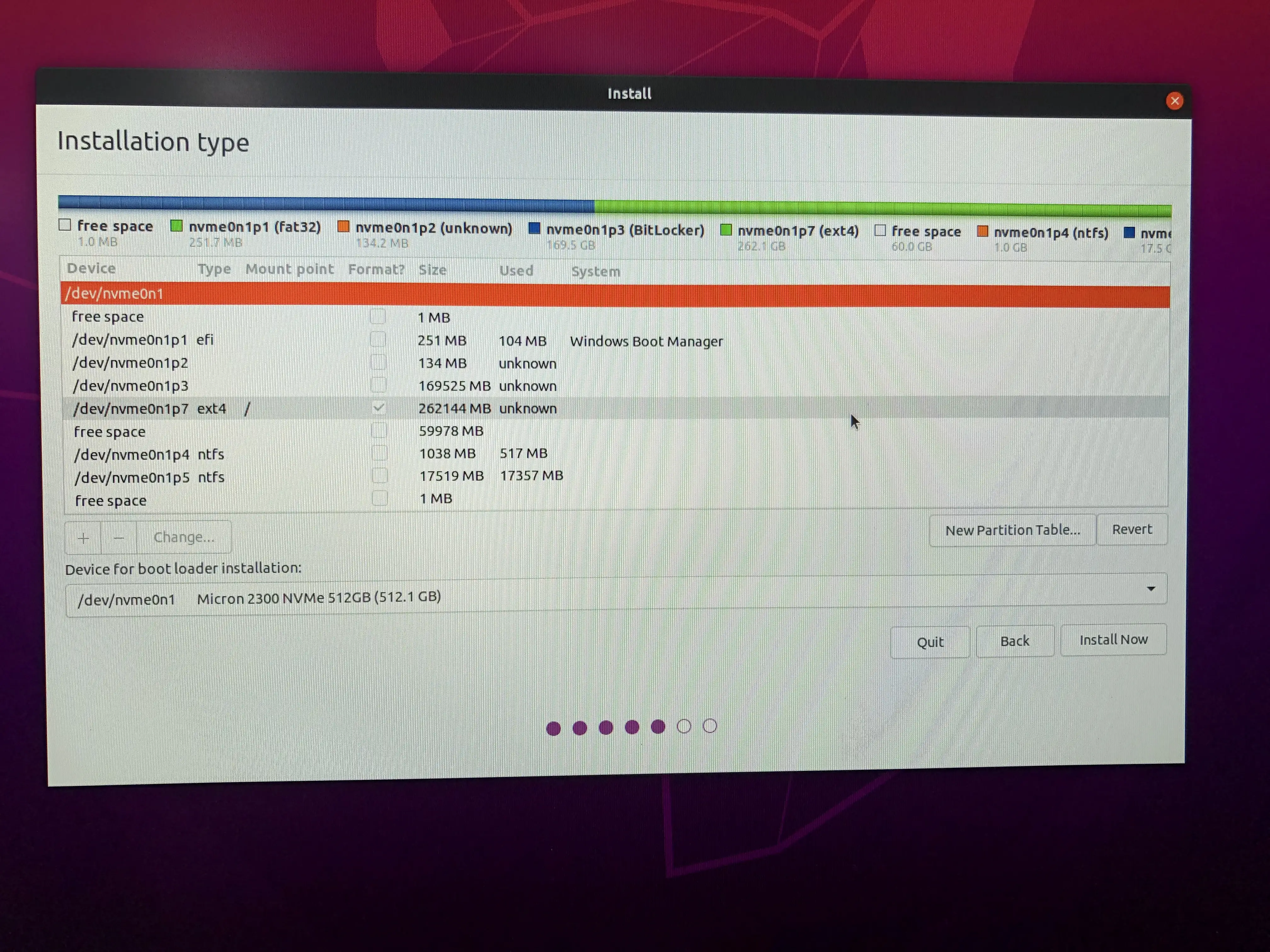Open boot loader device dropdown arrow
Image resolution: width=1270 pixels, height=952 pixels.
point(1151,589)
